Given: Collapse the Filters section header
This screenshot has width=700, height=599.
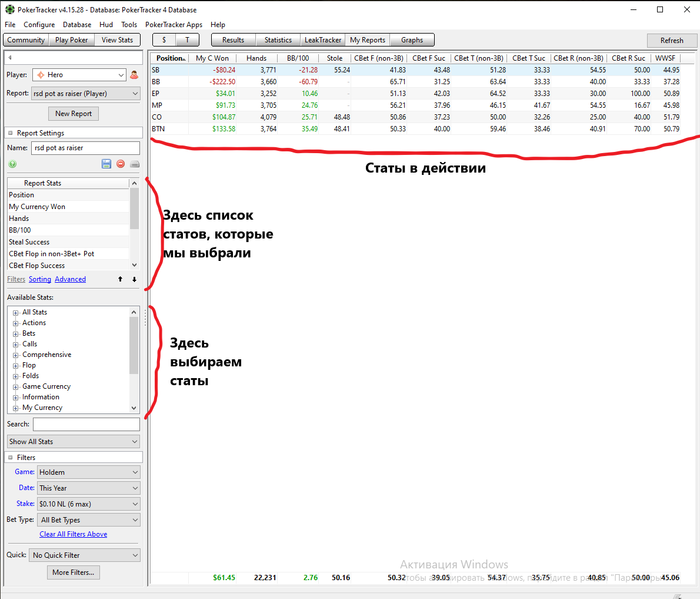Looking at the screenshot, I should (11, 458).
